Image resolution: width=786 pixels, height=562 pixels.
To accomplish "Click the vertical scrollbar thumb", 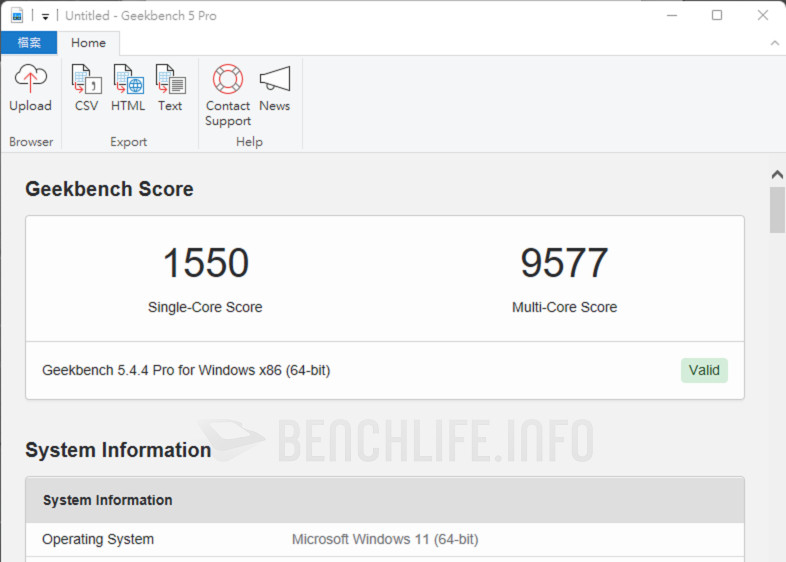I will pos(777,209).
